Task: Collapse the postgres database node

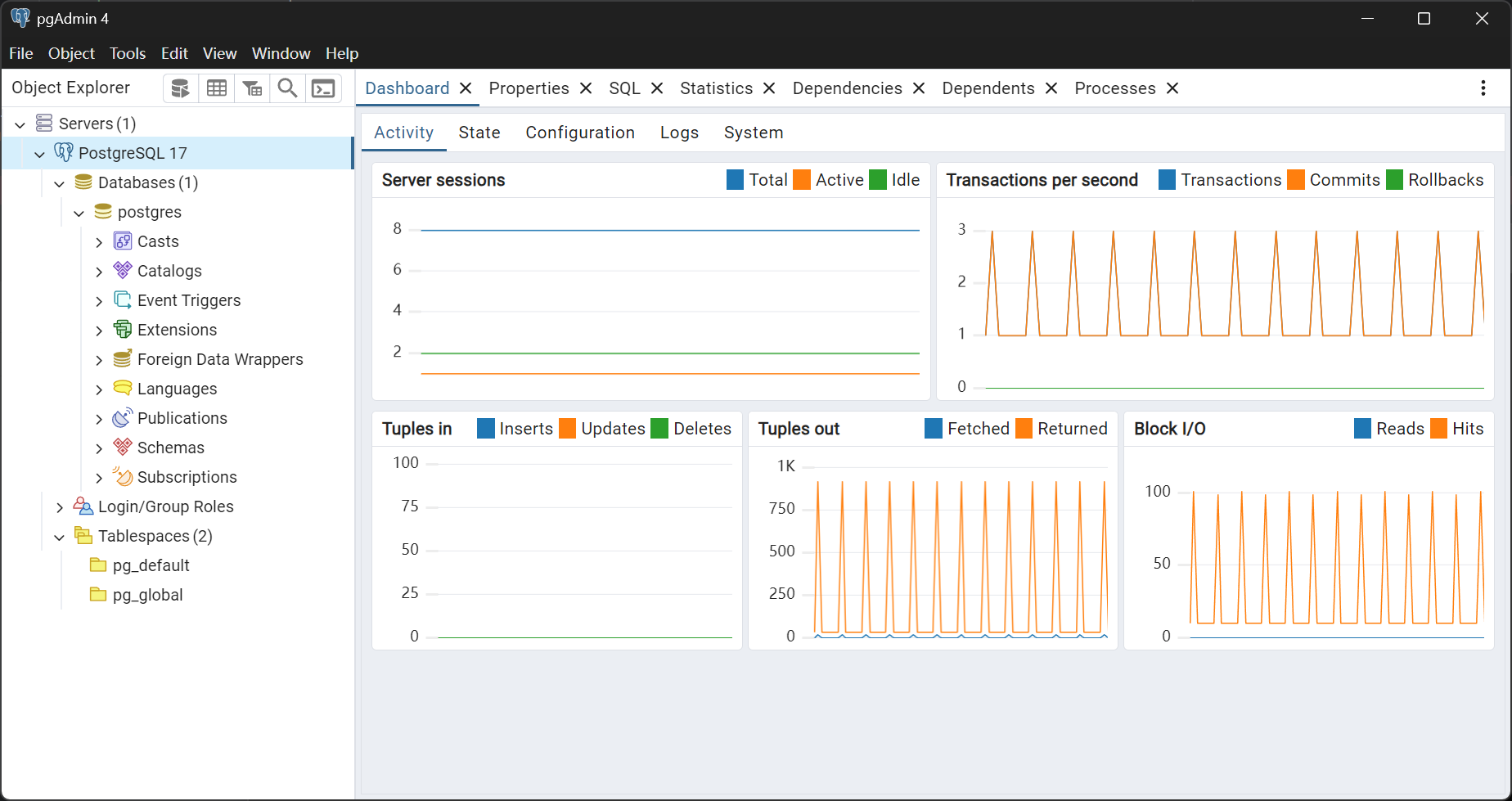Action: click(x=79, y=213)
